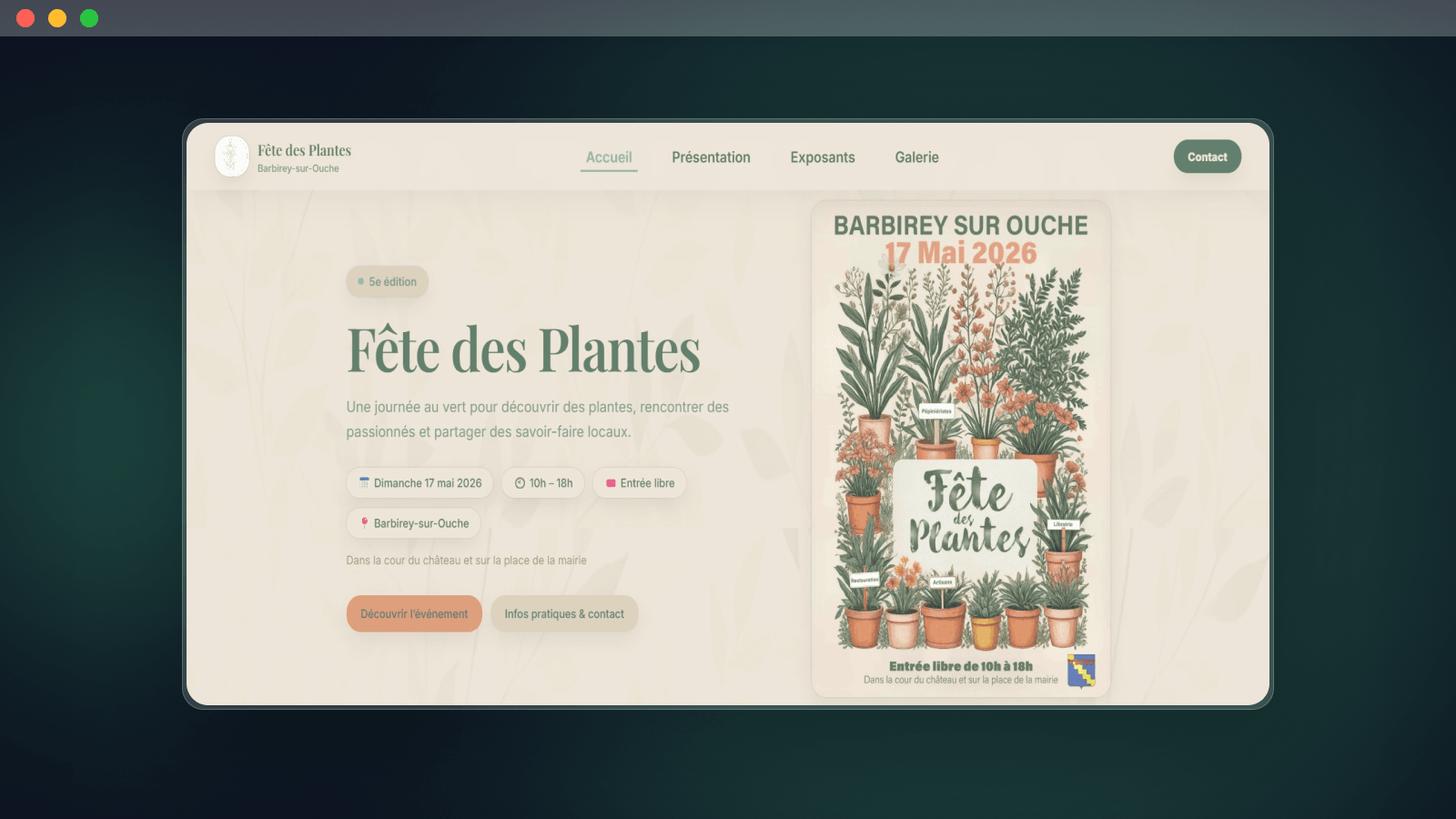Select the event poster illustration

pyautogui.click(x=961, y=448)
